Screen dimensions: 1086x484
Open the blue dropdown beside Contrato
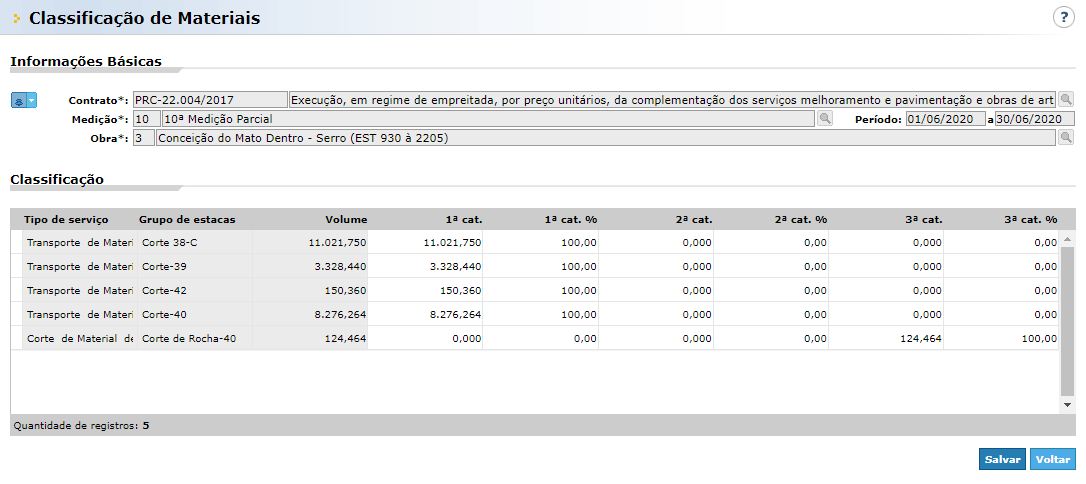tap(24, 100)
